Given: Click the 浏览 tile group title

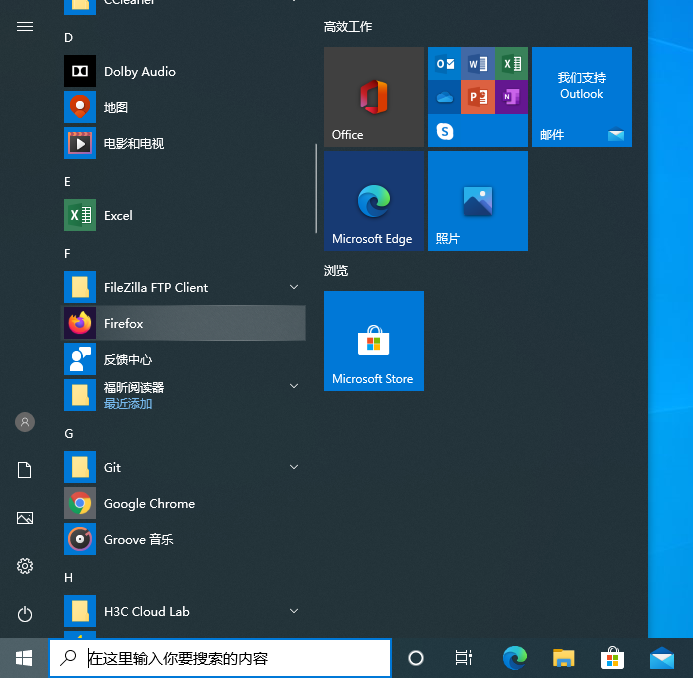Looking at the screenshot, I should (x=336, y=270).
